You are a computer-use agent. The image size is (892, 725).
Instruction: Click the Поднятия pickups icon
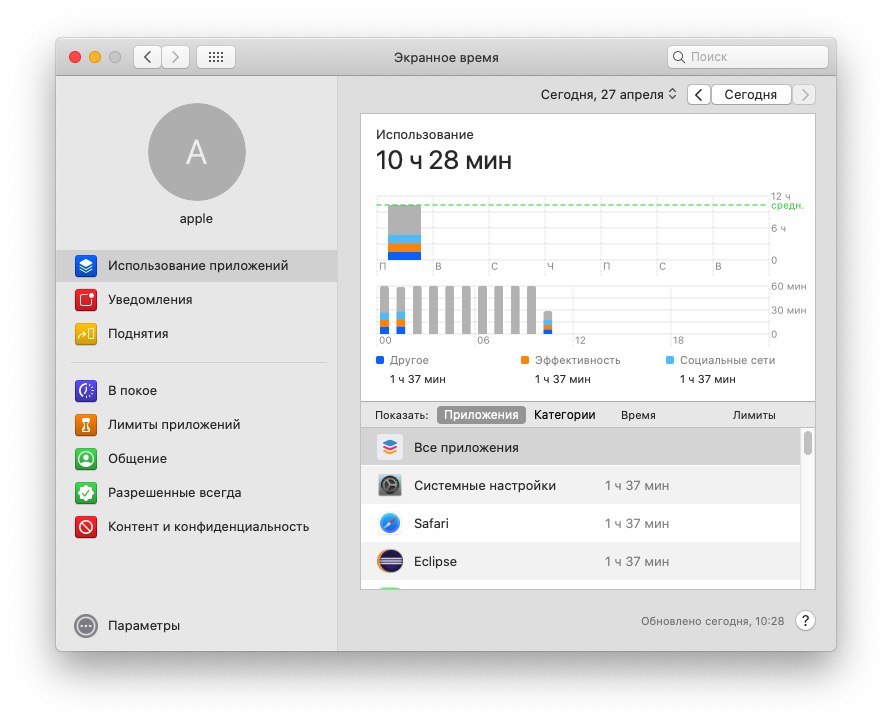click(x=86, y=334)
